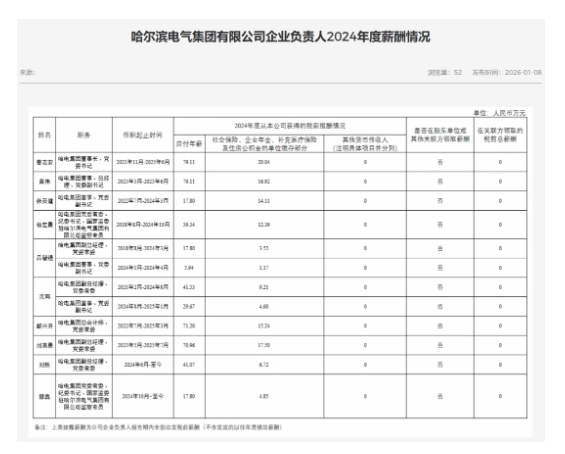Click the salary cell showing 41.53
Screen dimensions: 565x454
click(189, 287)
